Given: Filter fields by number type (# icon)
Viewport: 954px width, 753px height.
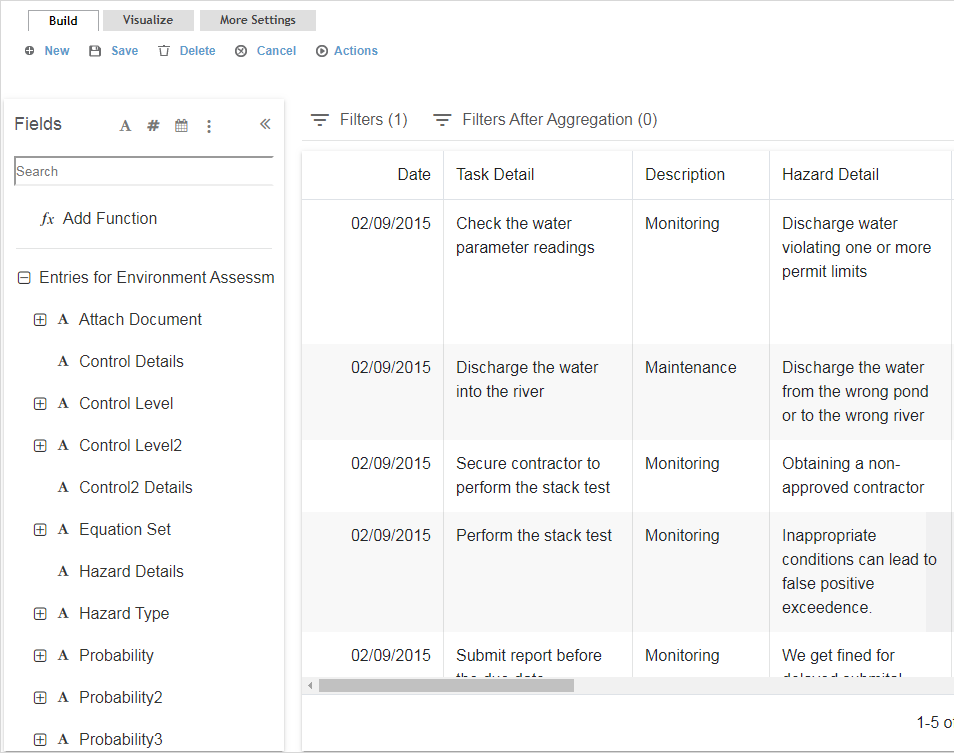Looking at the screenshot, I should (x=153, y=126).
